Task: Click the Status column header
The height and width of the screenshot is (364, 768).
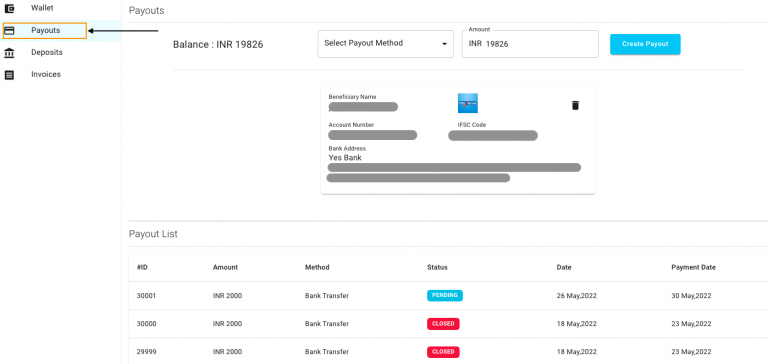Action: 437,267
